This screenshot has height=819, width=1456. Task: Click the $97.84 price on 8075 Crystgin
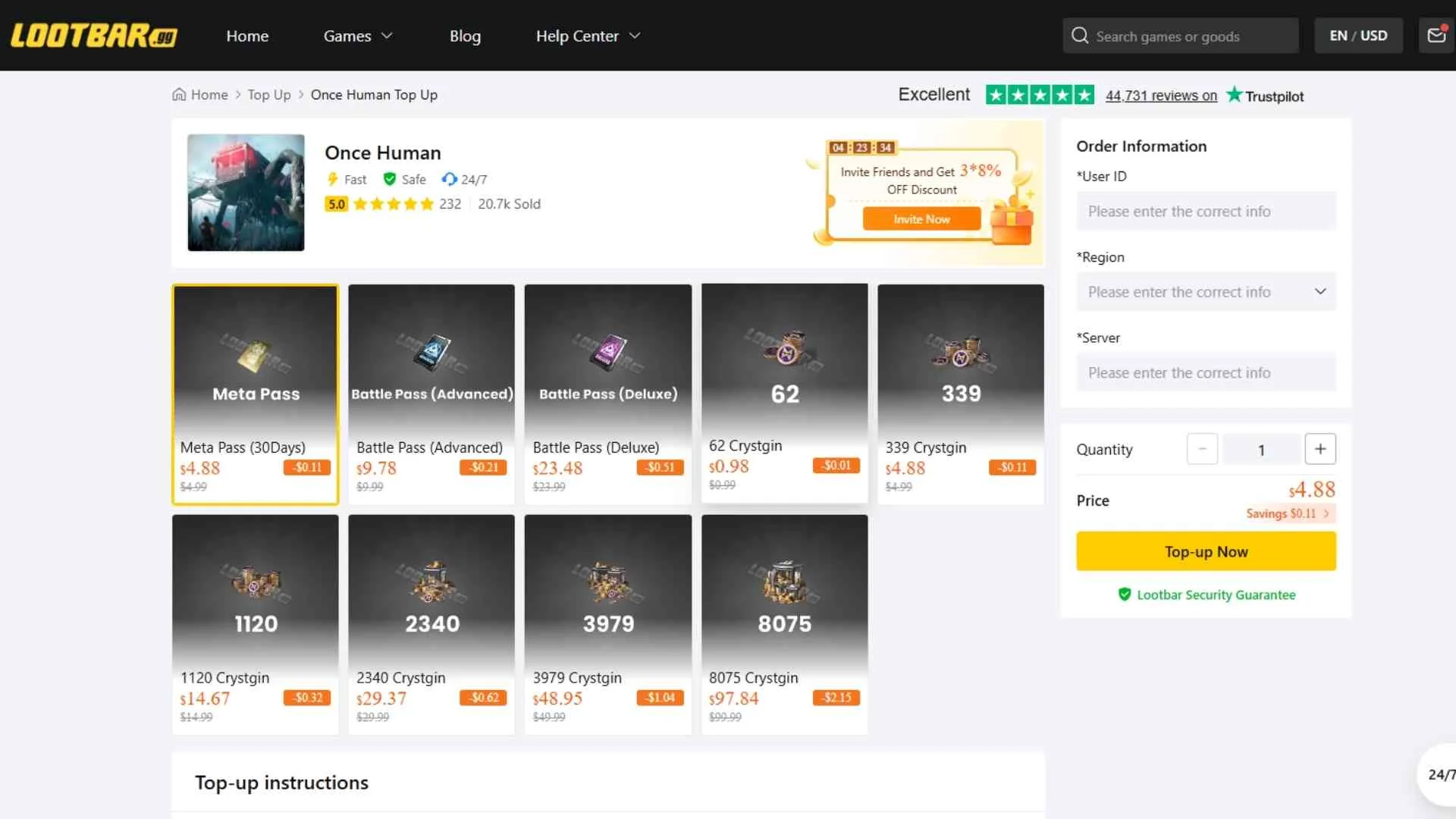[x=733, y=698]
